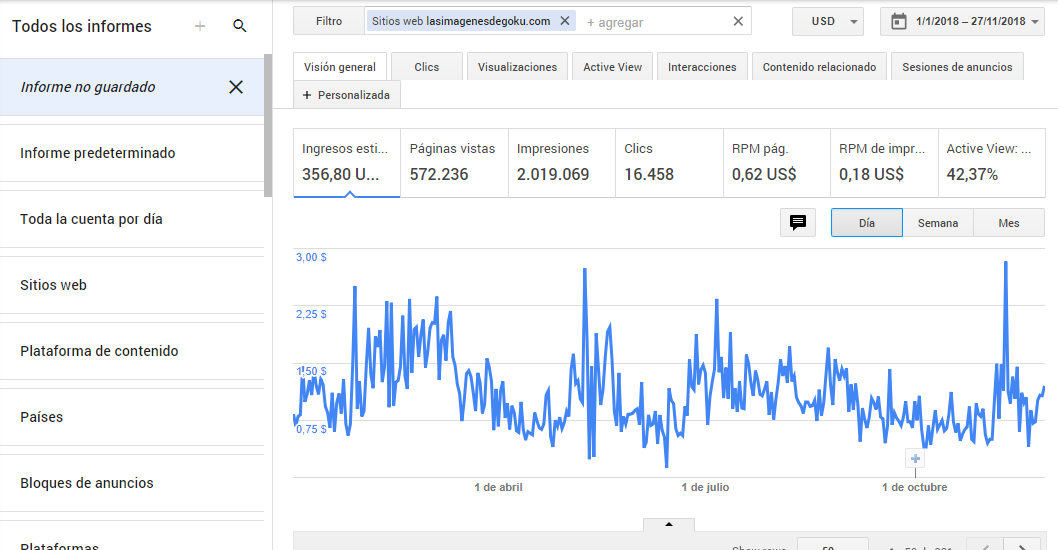
Task: Set chart granularity to Mes
Action: [x=1009, y=223]
